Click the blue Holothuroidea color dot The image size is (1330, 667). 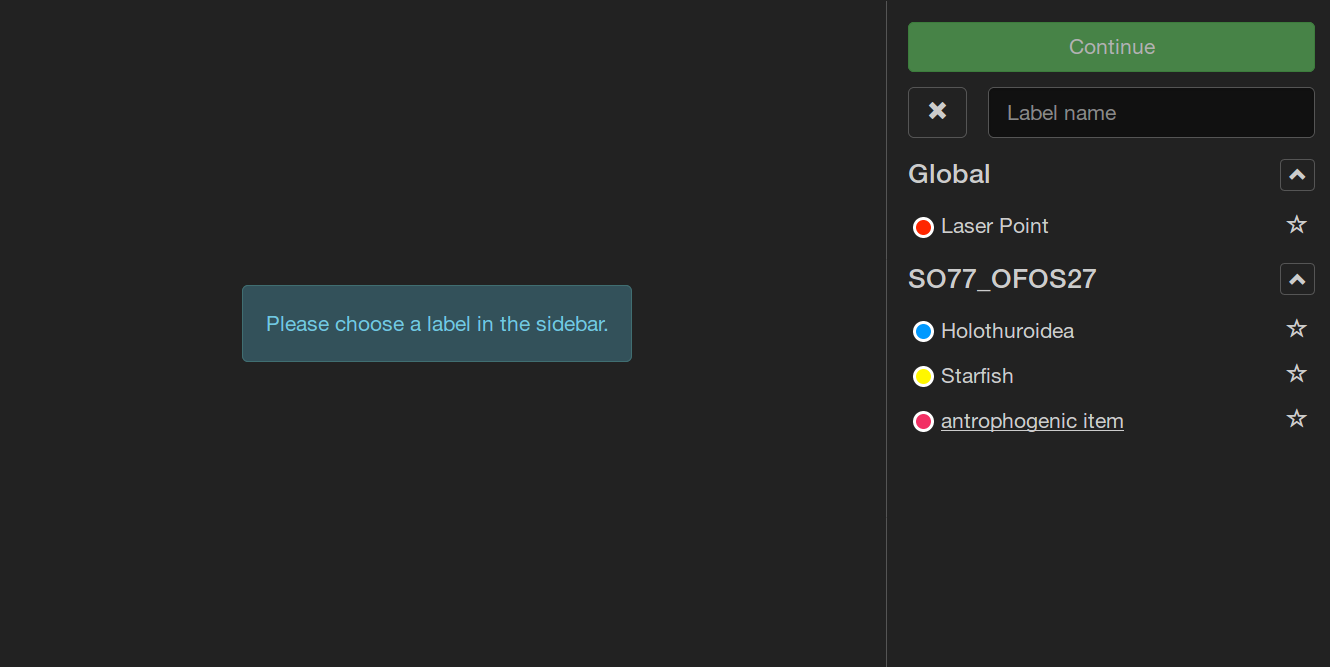(923, 331)
